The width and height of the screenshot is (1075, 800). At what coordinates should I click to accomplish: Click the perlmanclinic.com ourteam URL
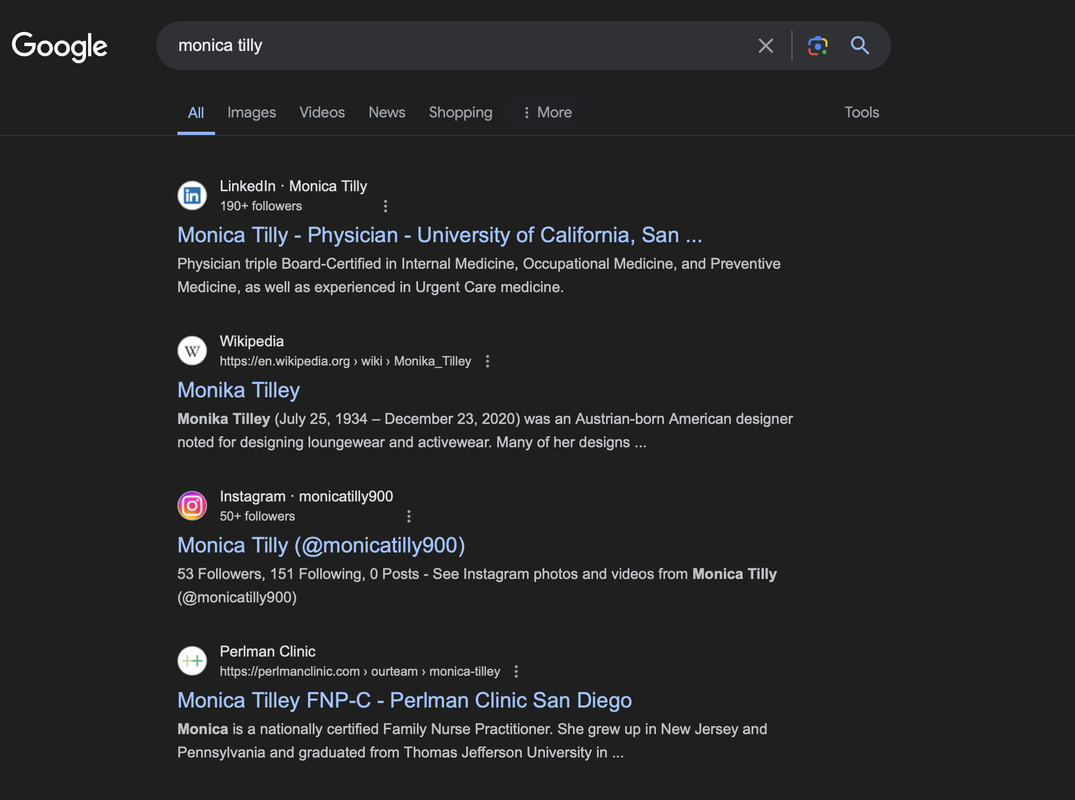point(359,672)
